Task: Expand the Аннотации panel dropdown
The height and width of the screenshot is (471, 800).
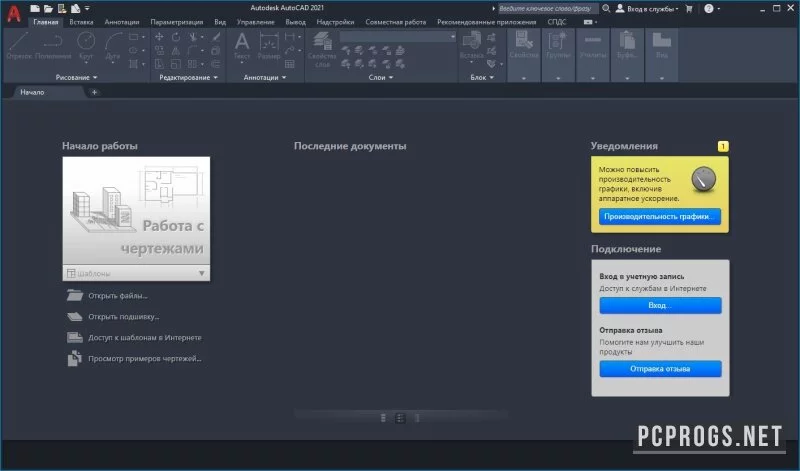Action: (x=265, y=78)
